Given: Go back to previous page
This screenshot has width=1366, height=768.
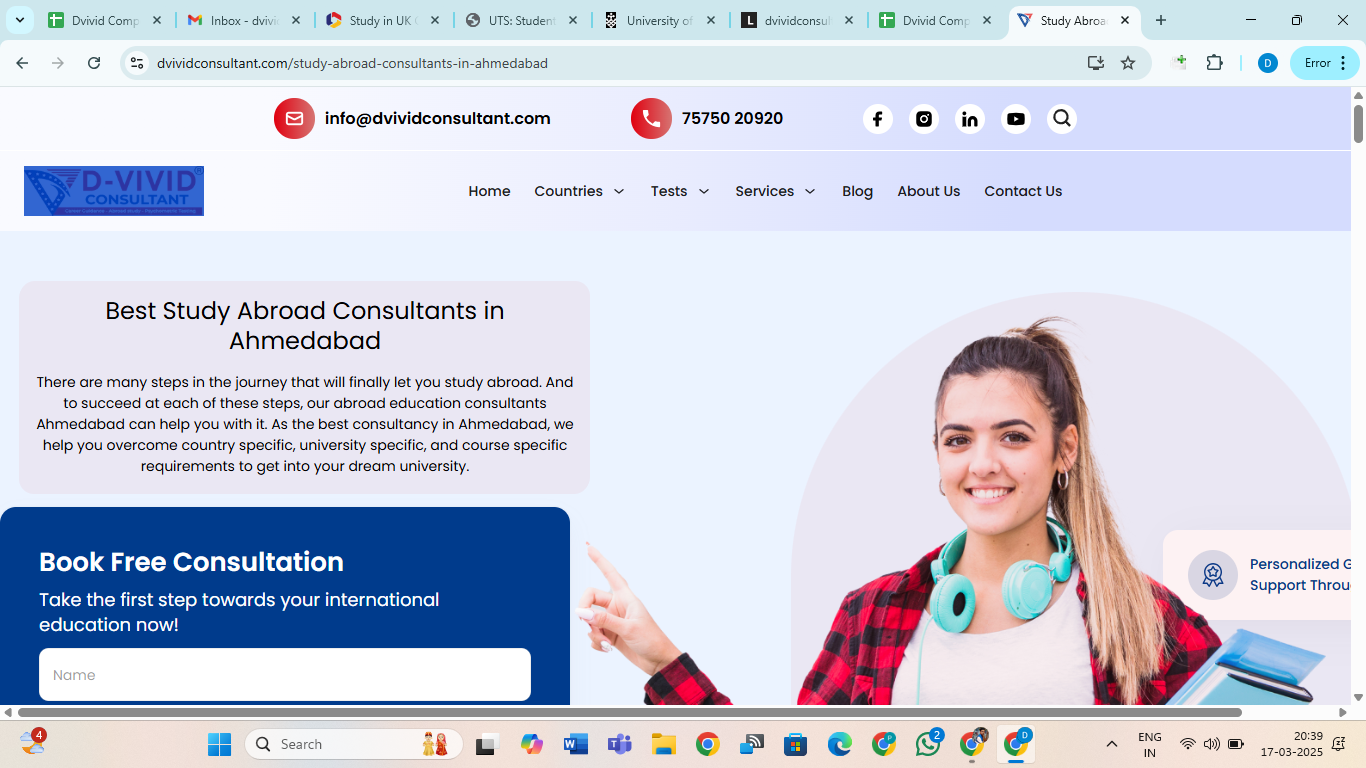Looking at the screenshot, I should [x=22, y=63].
